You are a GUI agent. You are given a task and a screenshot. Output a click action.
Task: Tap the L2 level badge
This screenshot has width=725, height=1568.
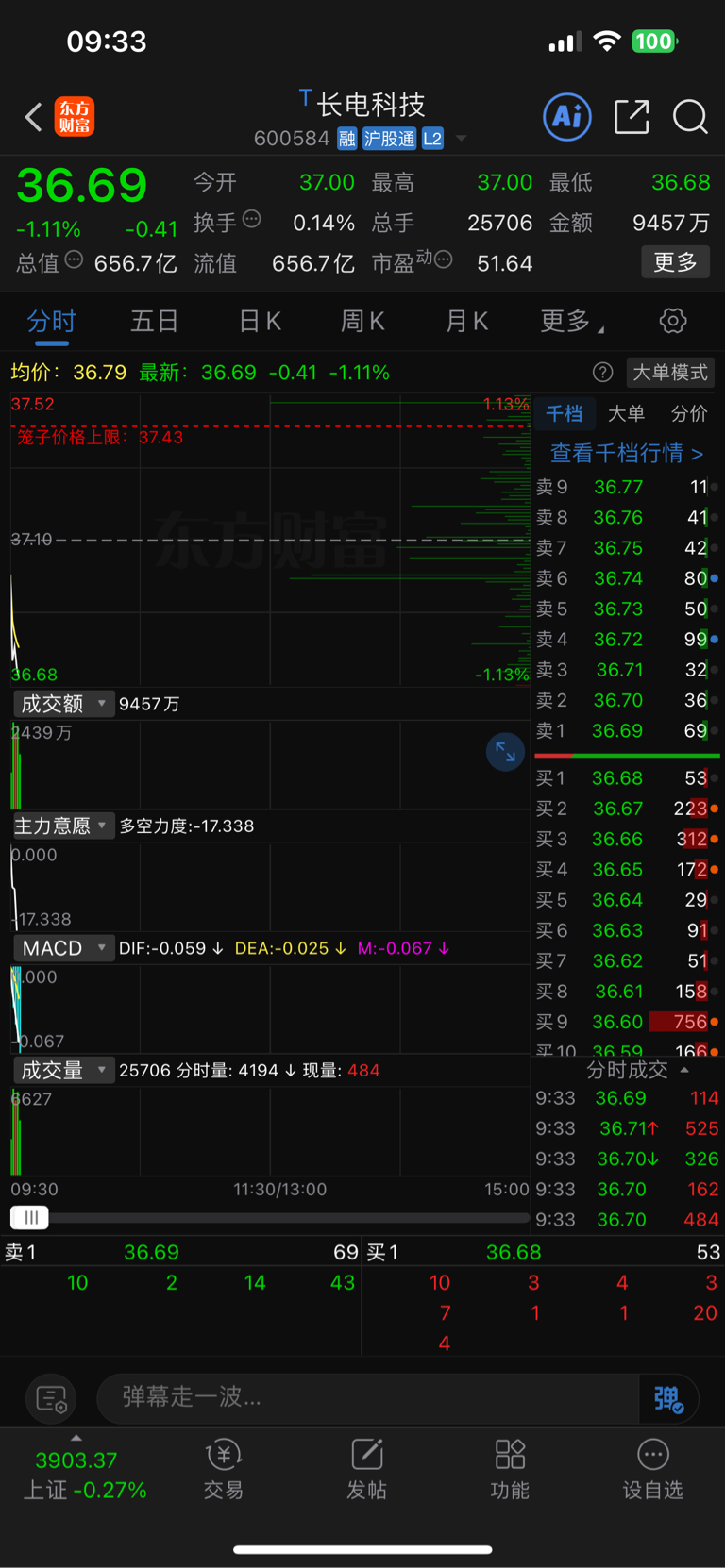(432, 139)
